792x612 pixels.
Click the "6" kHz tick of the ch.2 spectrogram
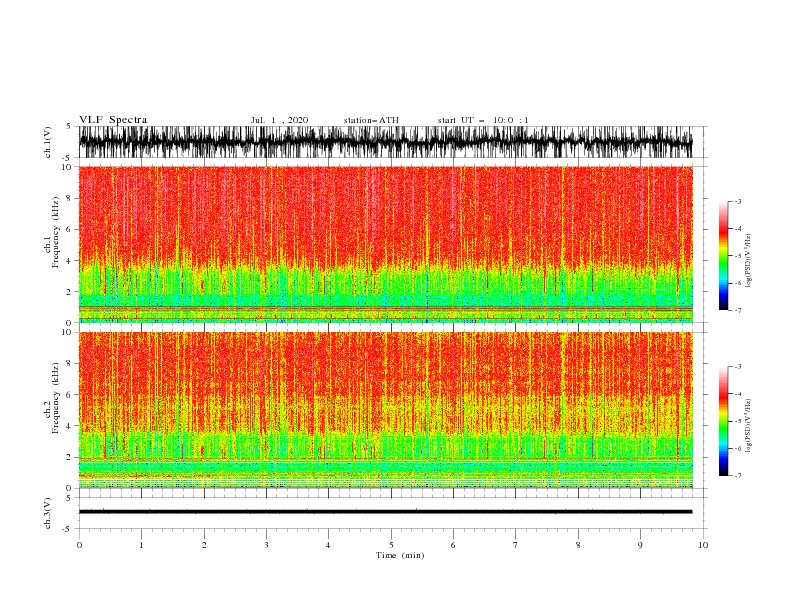point(70,395)
